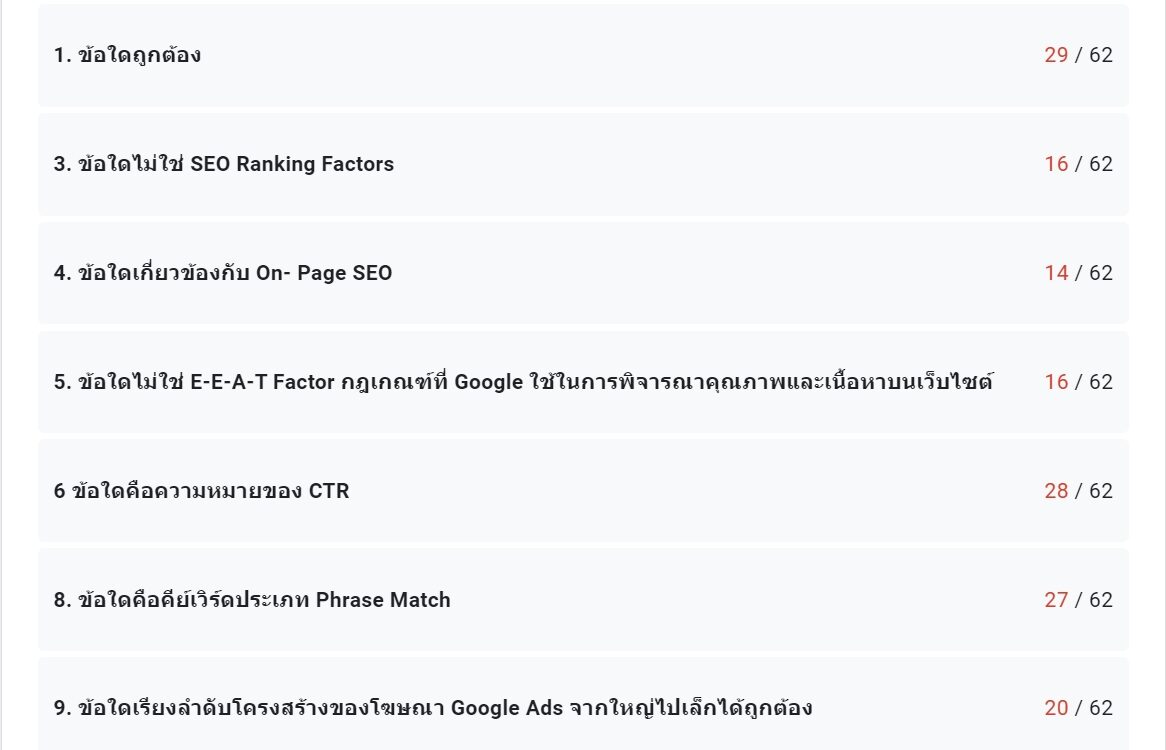Expand the On- Page SEO question
1166x750 pixels.
[x=583, y=273]
